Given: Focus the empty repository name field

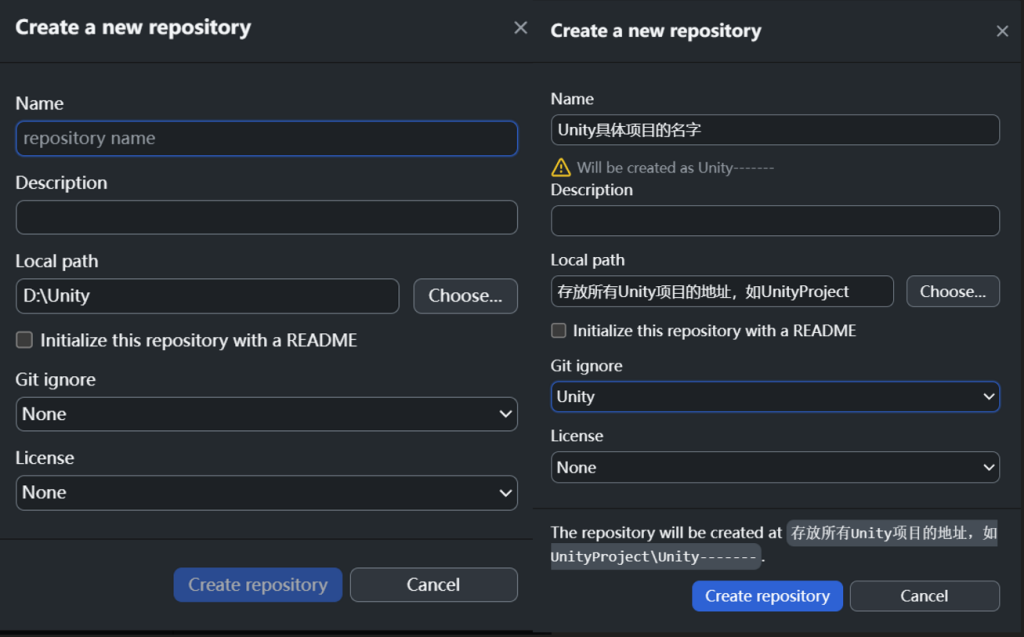Looking at the screenshot, I should 266,139.
